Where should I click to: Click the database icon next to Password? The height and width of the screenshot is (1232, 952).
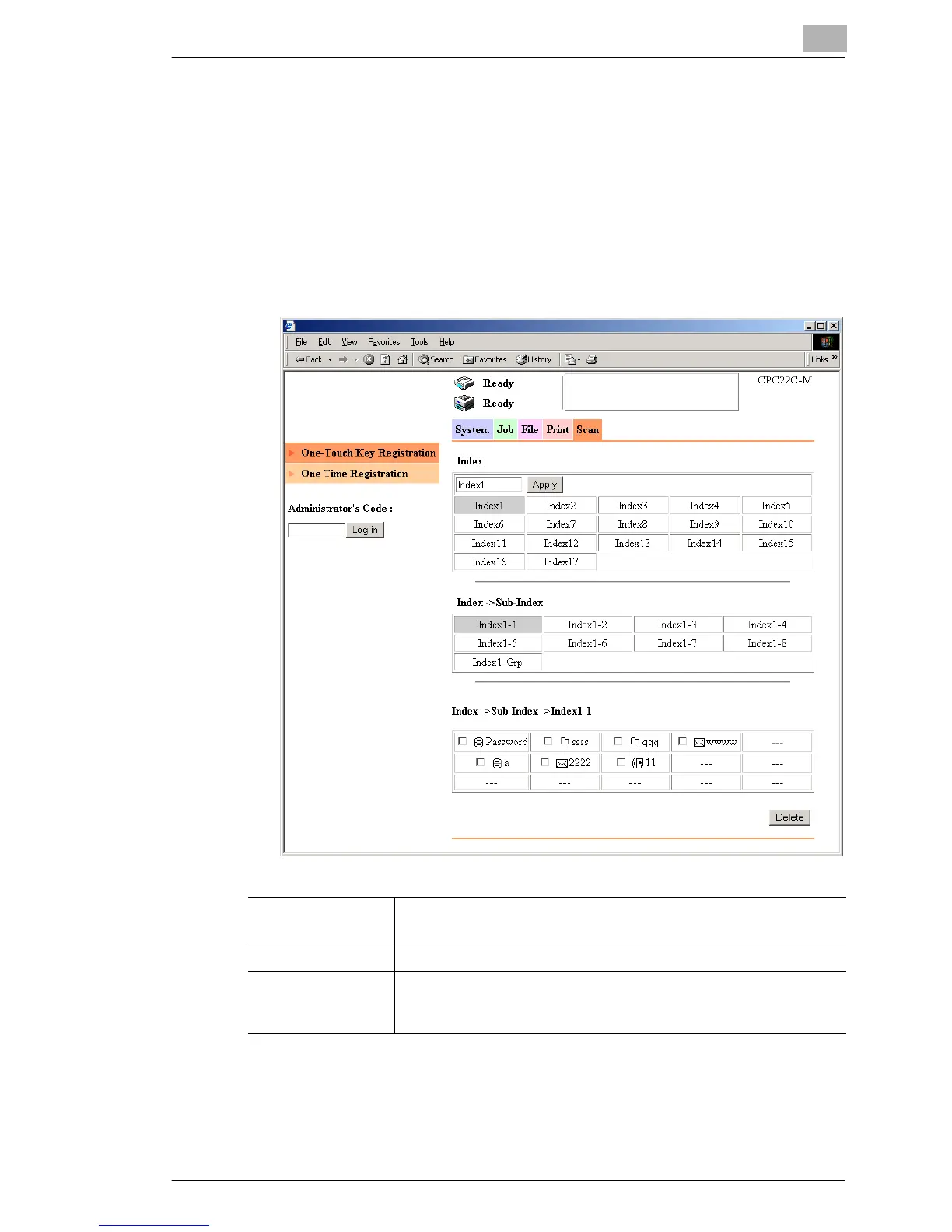[x=479, y=742]
